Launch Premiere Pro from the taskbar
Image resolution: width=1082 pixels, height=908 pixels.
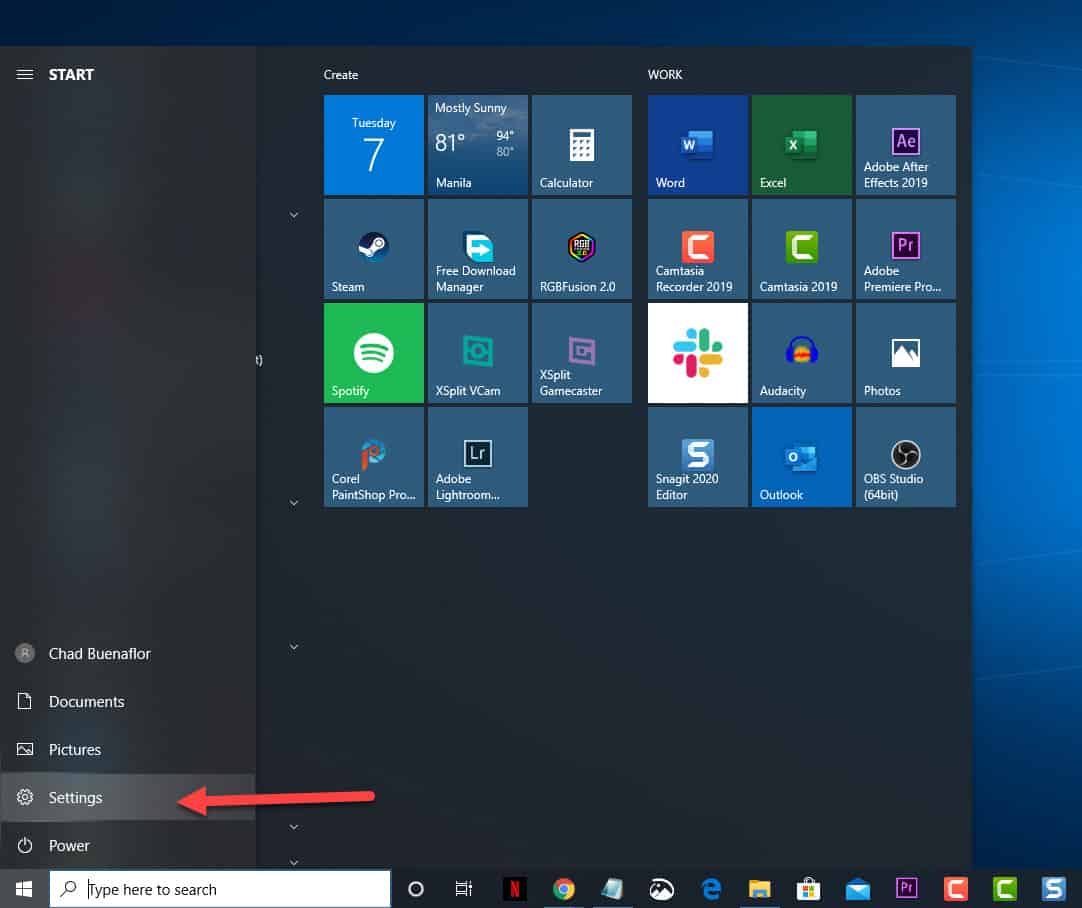point(907,889)
